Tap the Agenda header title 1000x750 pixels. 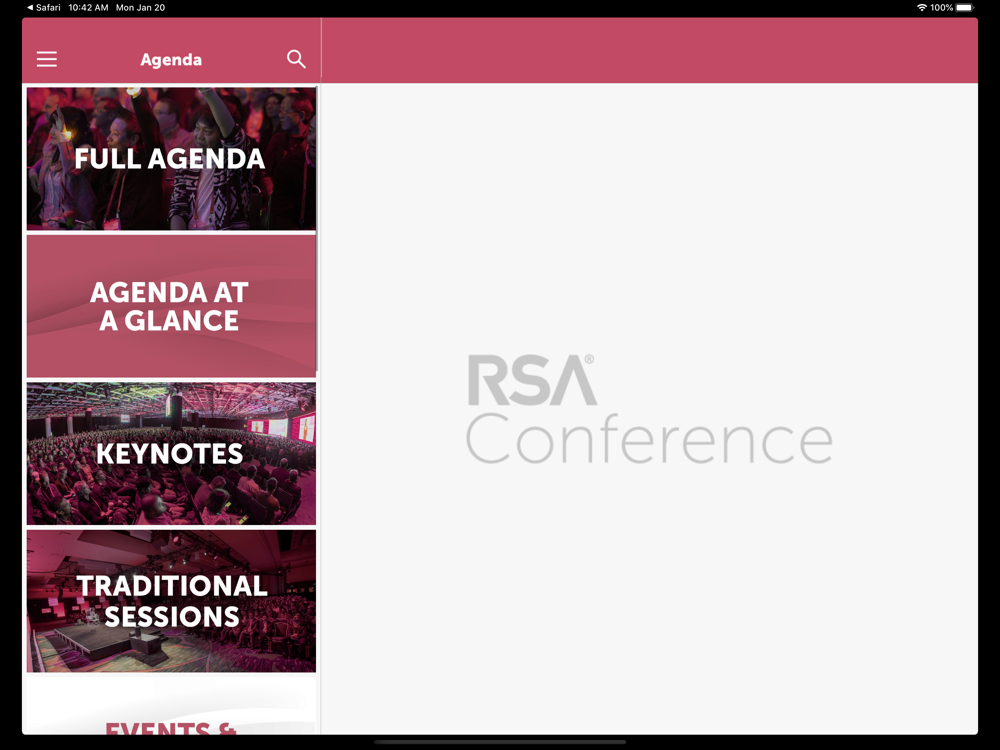[x=171, y=59]
